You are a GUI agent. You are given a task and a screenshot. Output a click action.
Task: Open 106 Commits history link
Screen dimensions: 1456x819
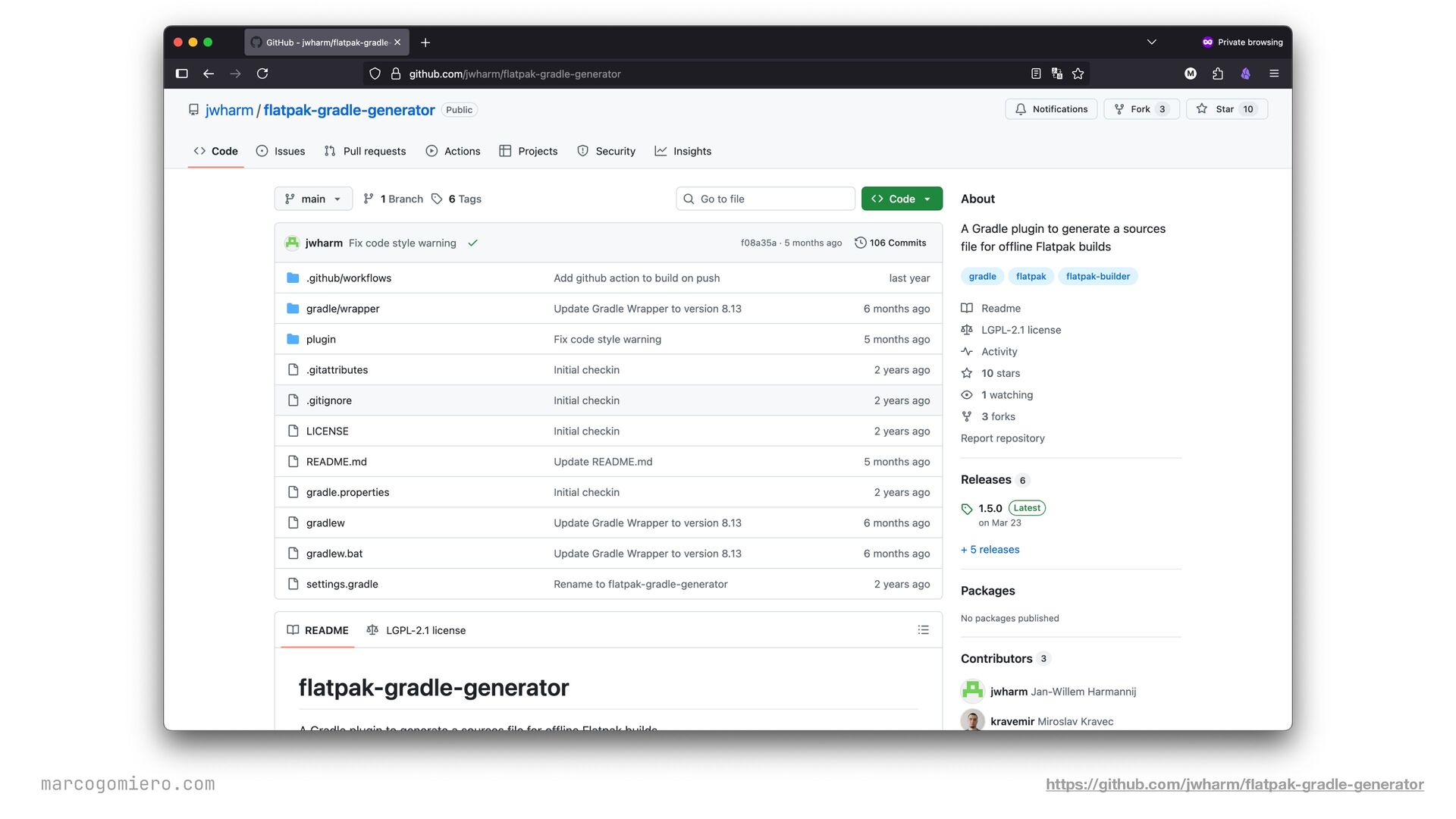coord(890,243)
